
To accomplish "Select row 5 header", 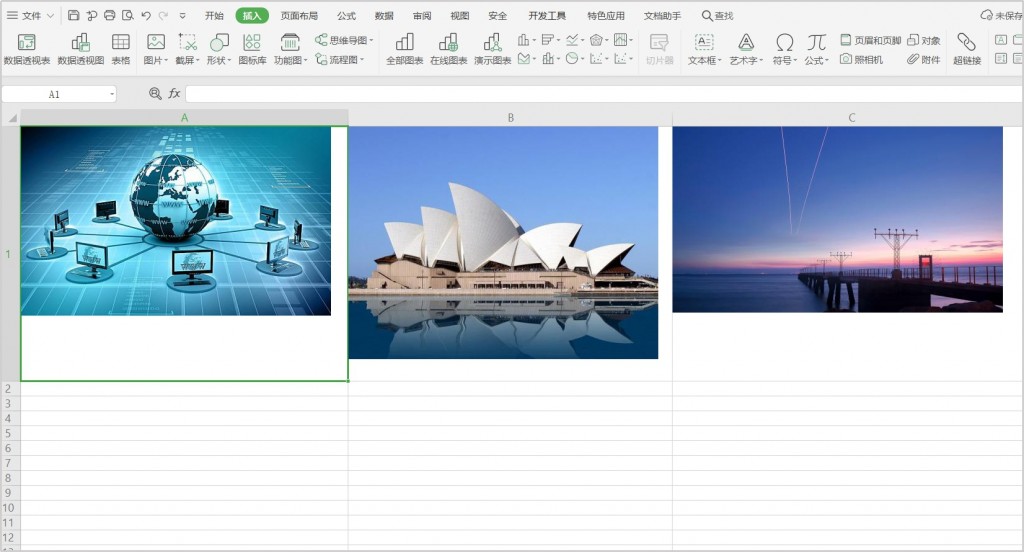I will click(x=10, y=433).
